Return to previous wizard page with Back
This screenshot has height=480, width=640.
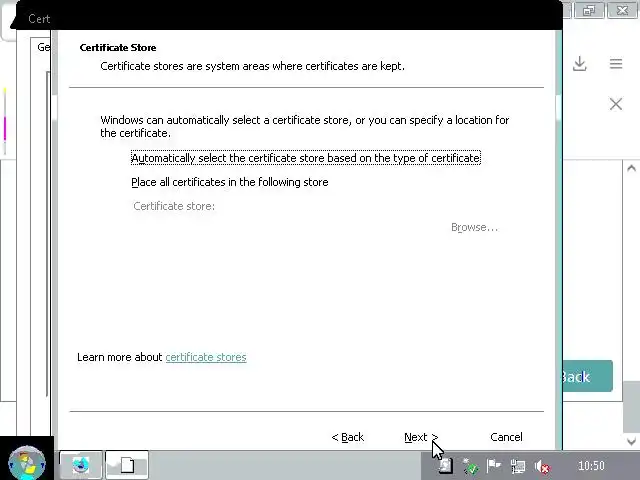pyautogui.click(x=347, y=437)
